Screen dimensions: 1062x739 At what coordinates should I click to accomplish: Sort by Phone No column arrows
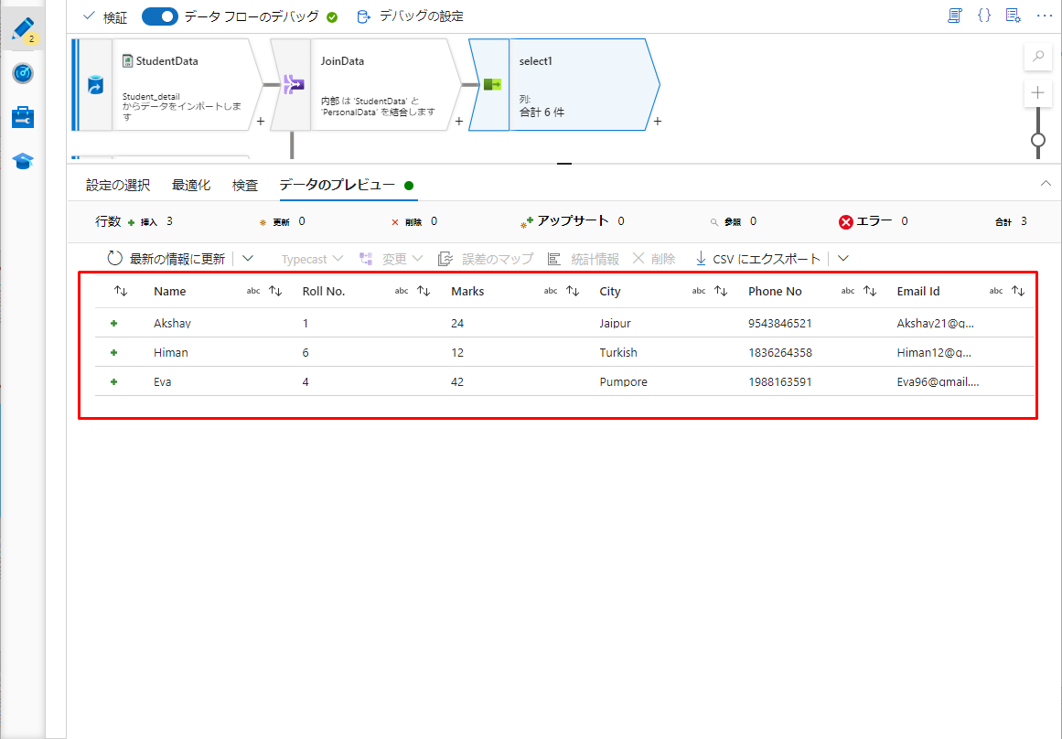click(870, 291)
